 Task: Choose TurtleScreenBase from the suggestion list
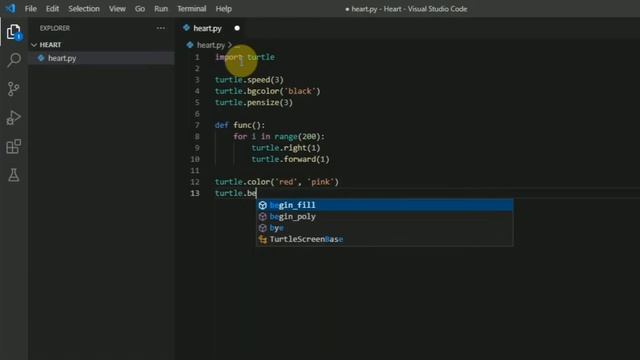point(384,239)
